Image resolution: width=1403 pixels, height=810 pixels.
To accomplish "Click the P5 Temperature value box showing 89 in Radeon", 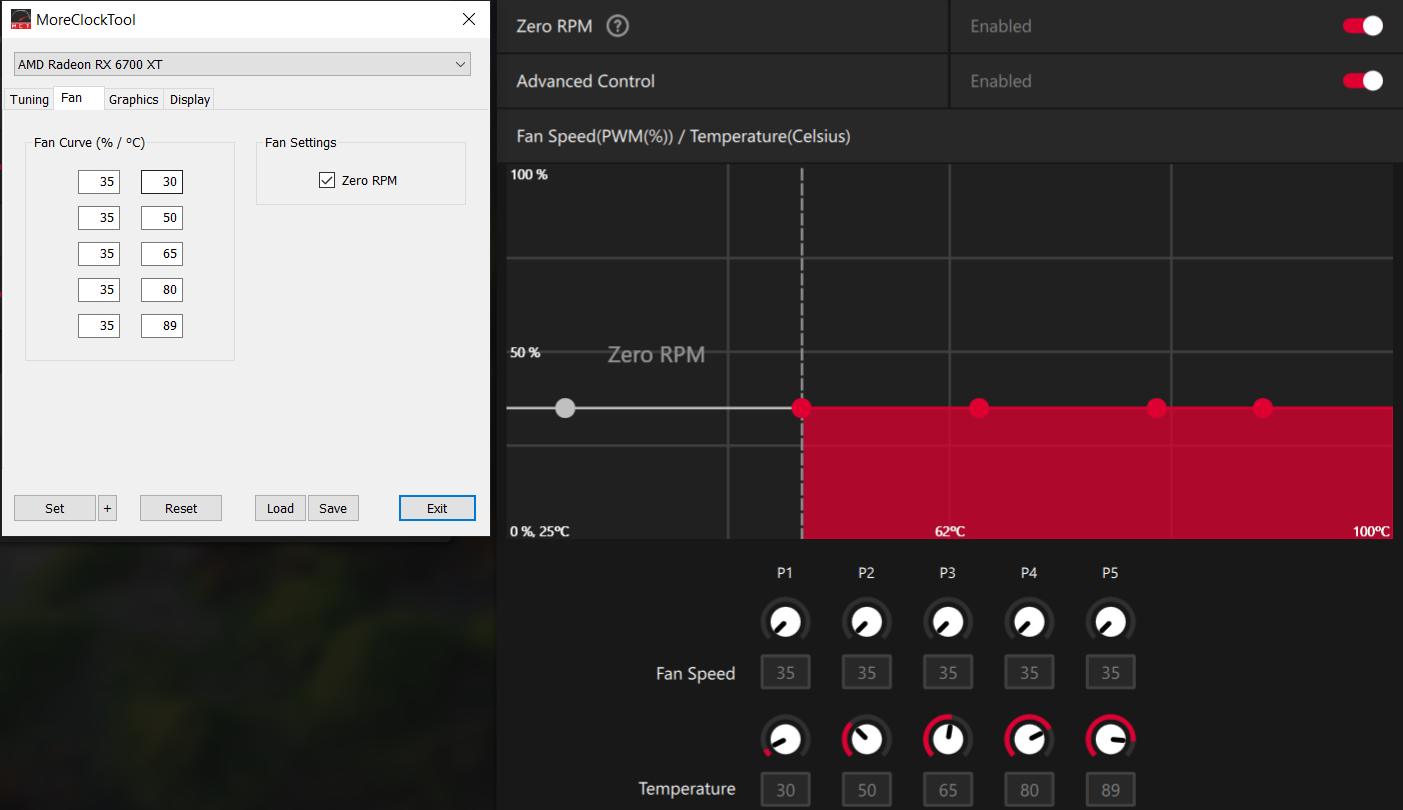I will [1110, 790].
